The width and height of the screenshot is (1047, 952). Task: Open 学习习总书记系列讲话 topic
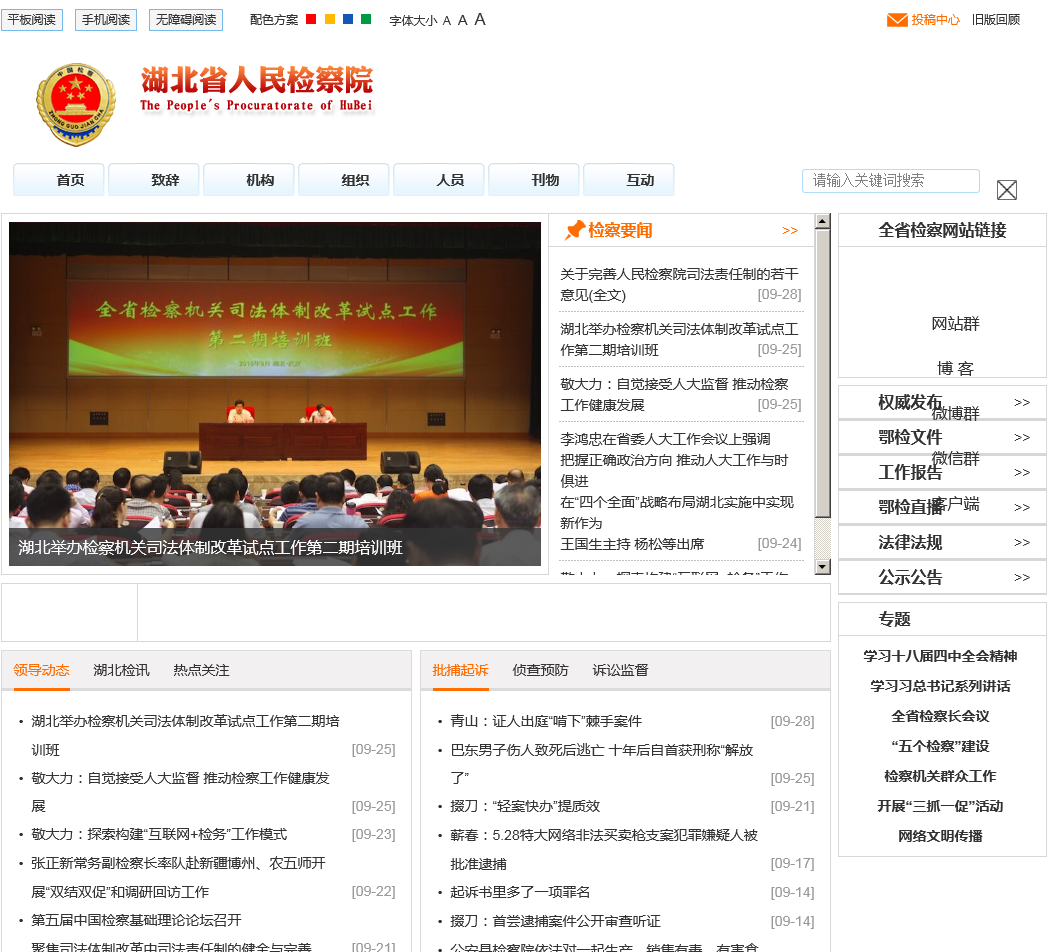[940, 686]
